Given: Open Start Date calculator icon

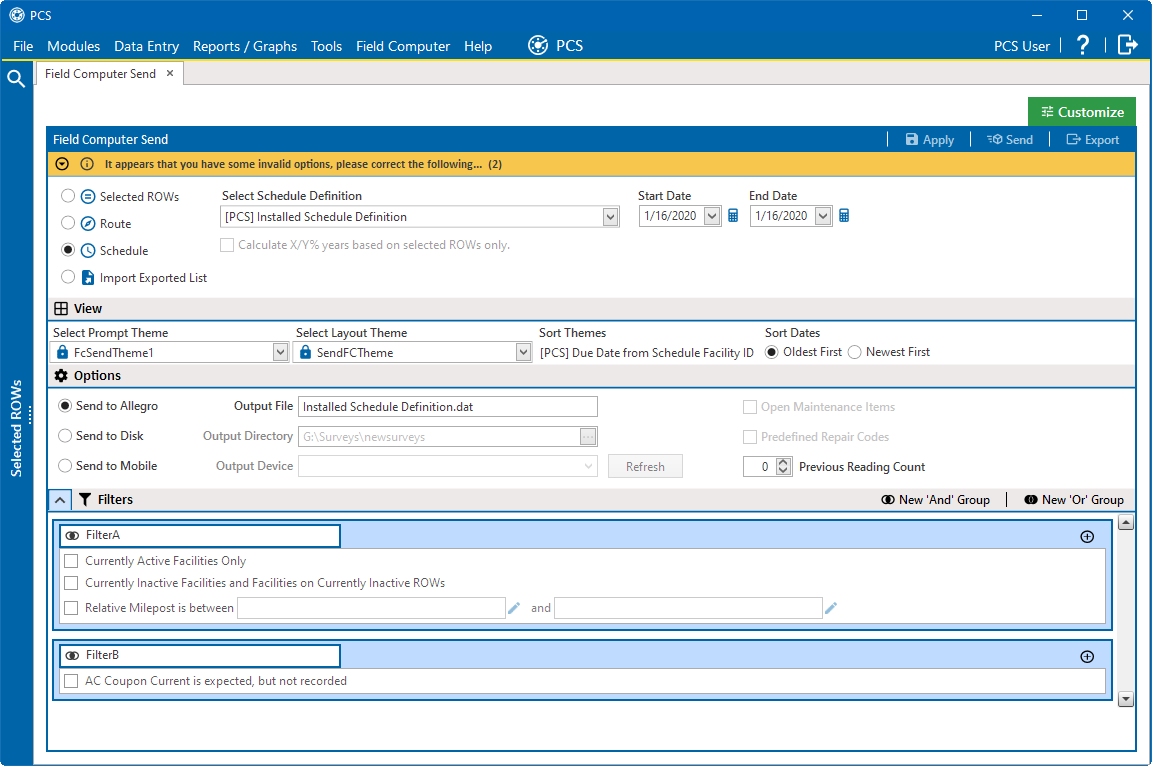Looking at the screenshot, I should (732, 216).
